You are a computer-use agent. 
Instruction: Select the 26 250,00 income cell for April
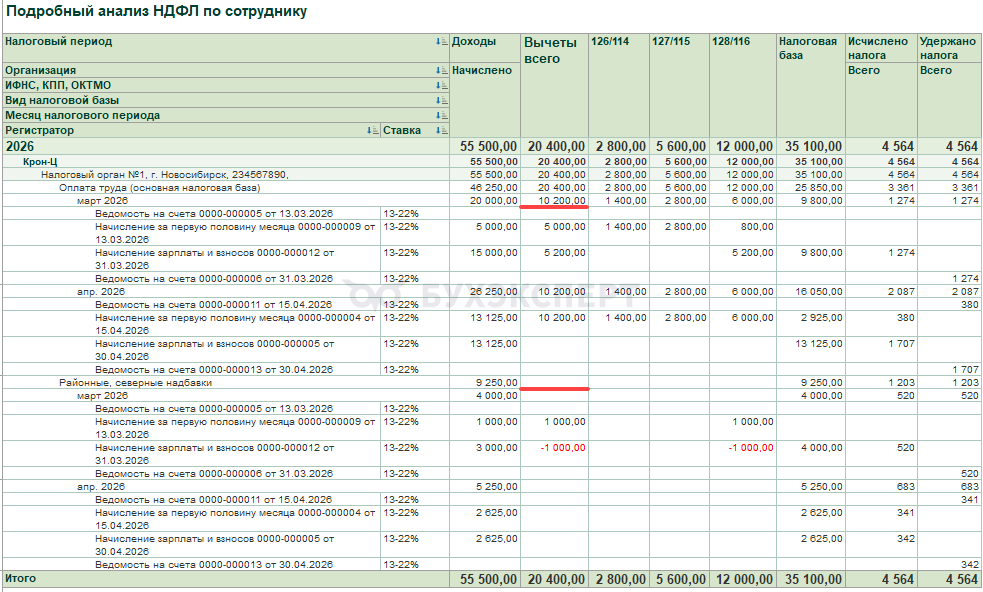[485, 292]
